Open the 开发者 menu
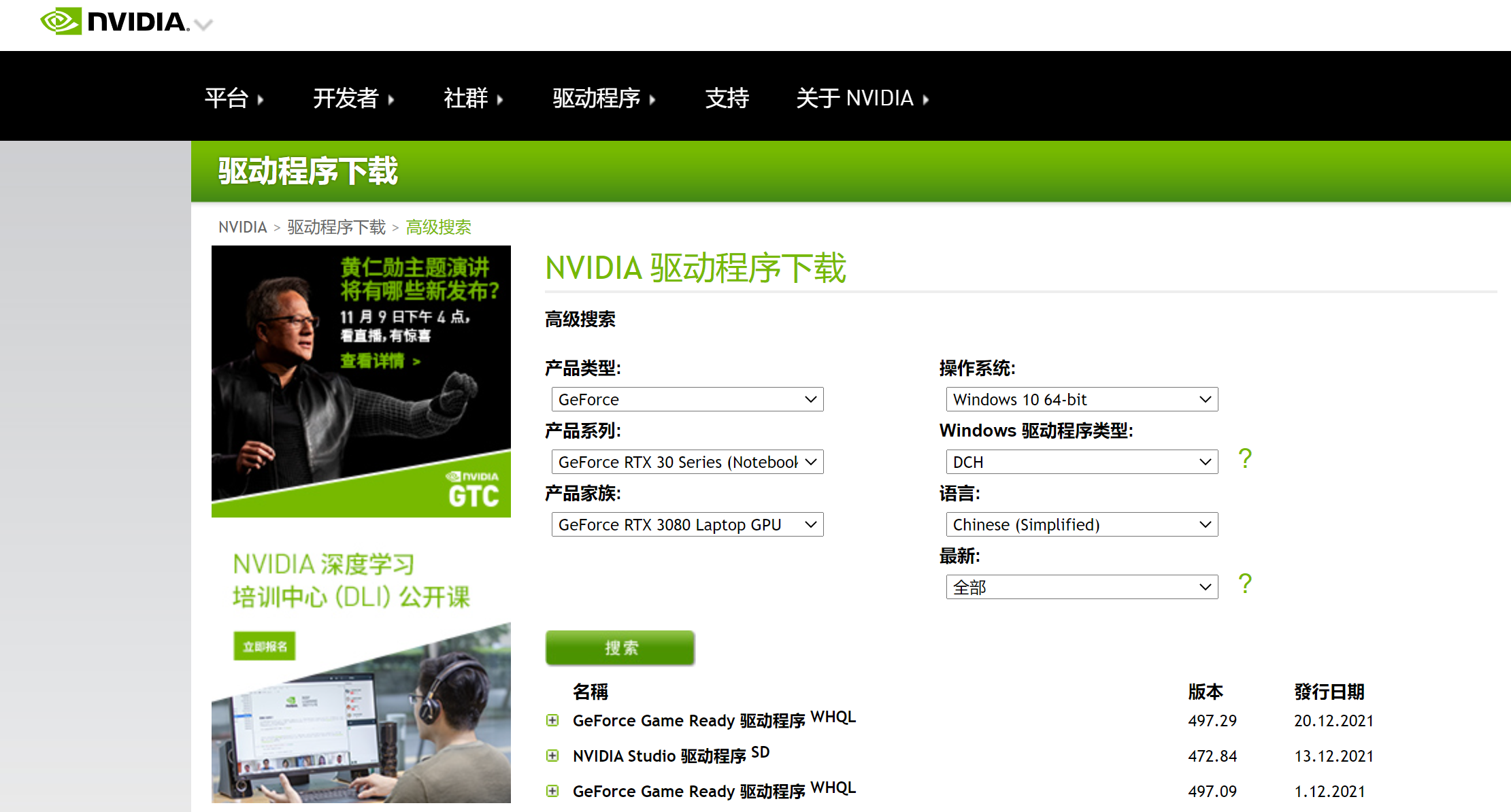1511x812 pixels. point(353,98)
